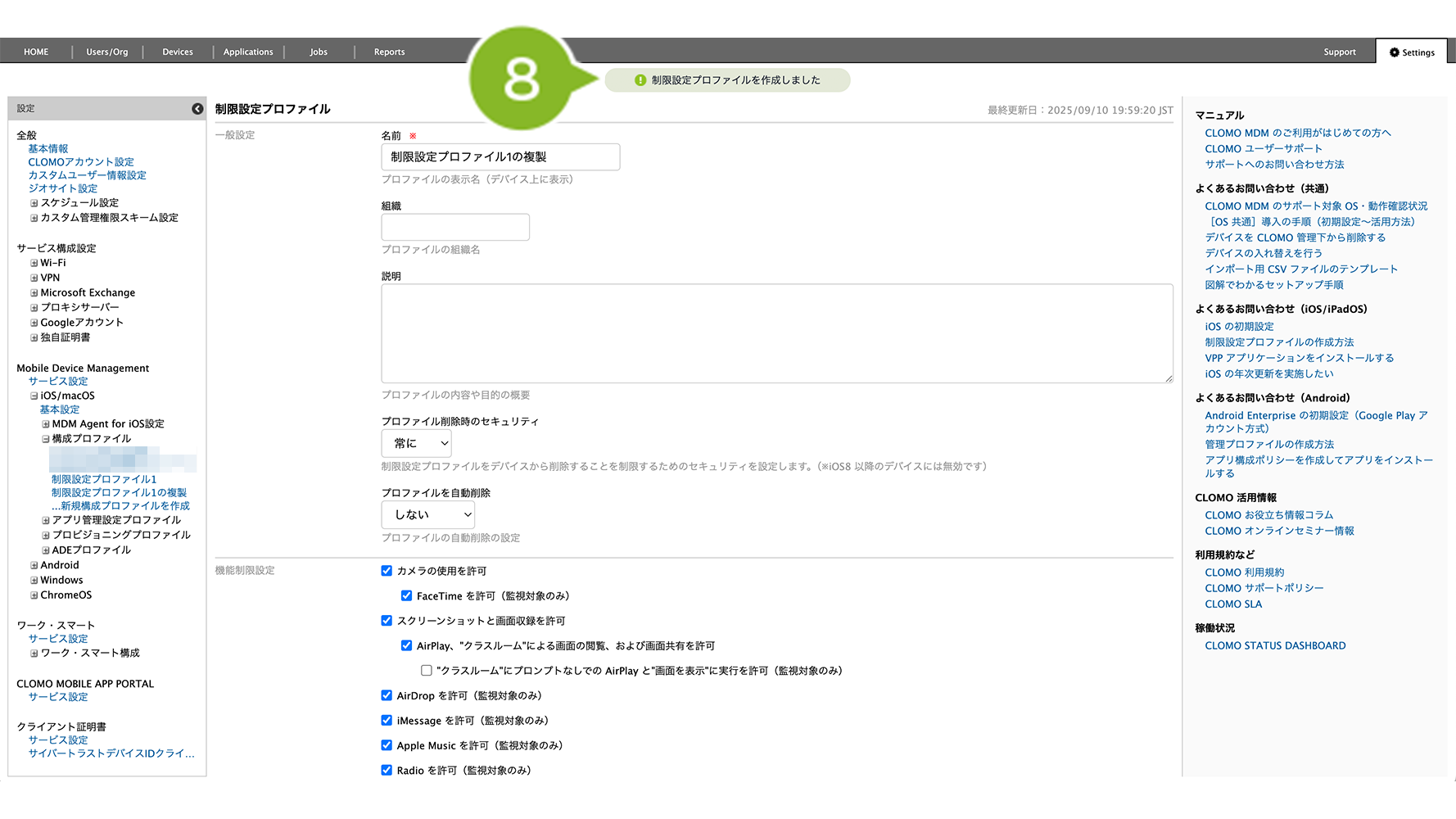Go to the Reports menu tab
Viewport: 1456px width, 819px height.
click(389, 52)
